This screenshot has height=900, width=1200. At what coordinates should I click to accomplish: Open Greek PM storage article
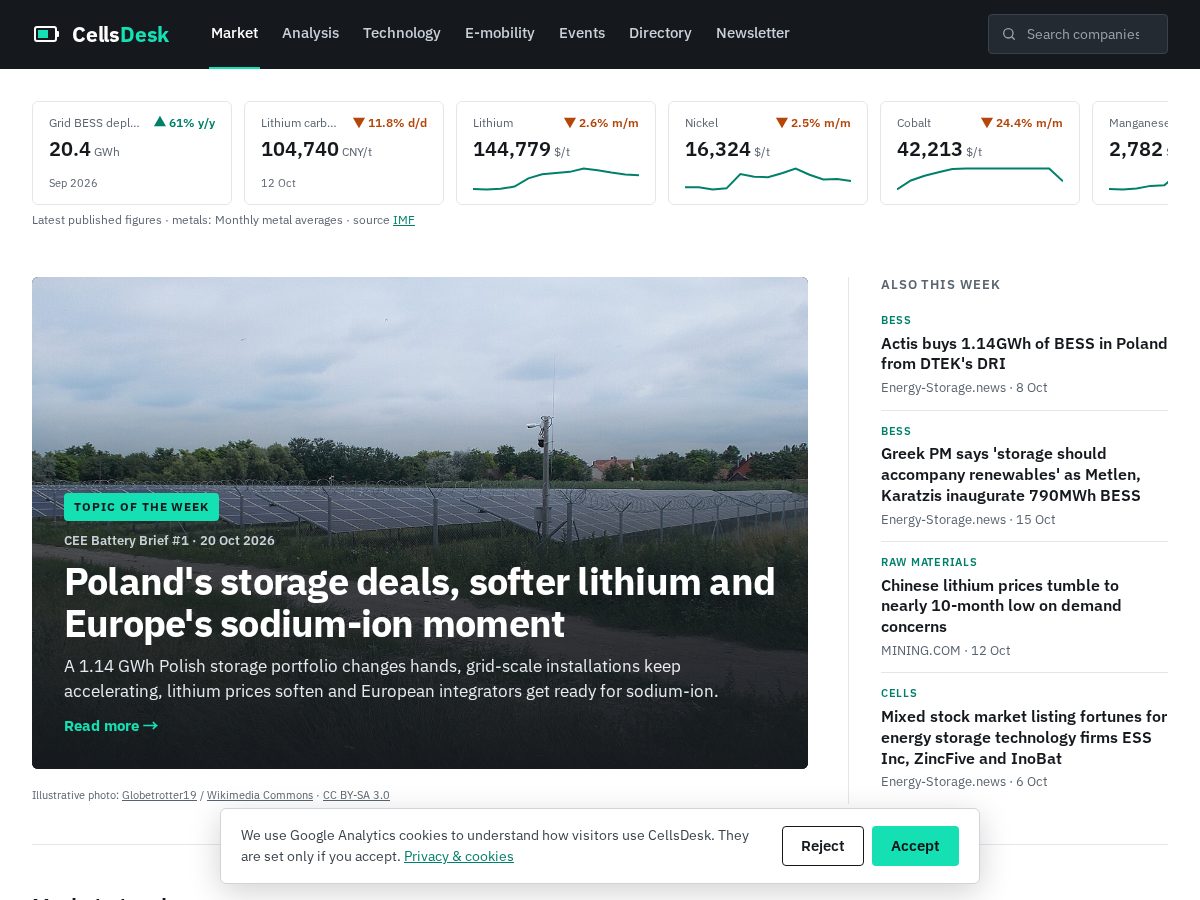(x=1011, y=475)
